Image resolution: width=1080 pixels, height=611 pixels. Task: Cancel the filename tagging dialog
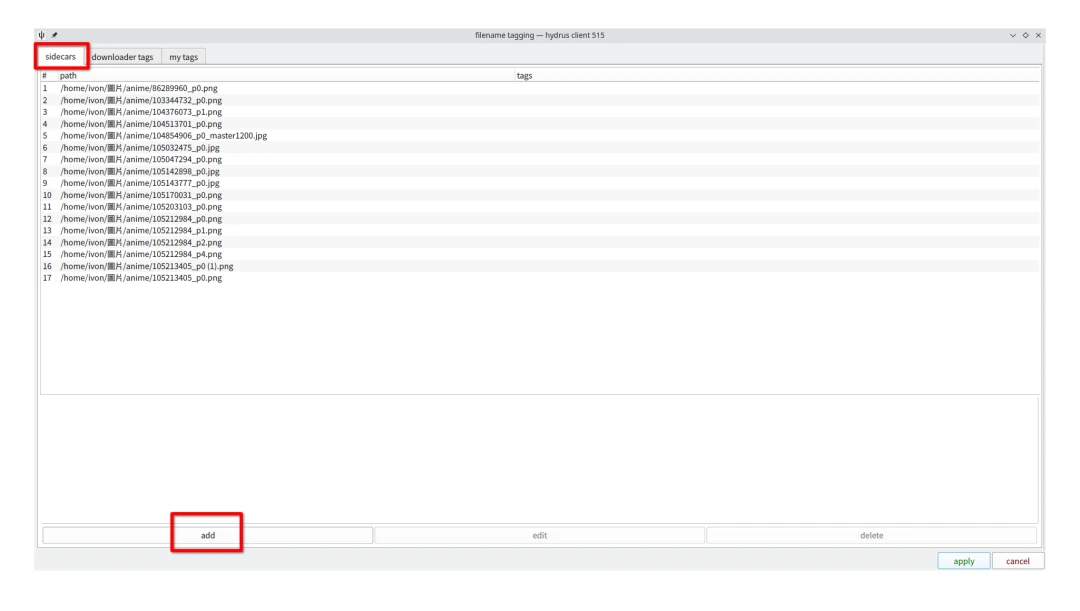(x=1017, y=561)
